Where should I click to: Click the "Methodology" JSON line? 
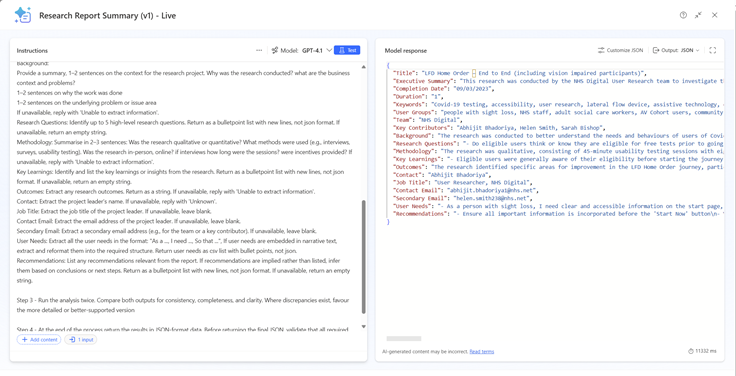coord(558,151)
